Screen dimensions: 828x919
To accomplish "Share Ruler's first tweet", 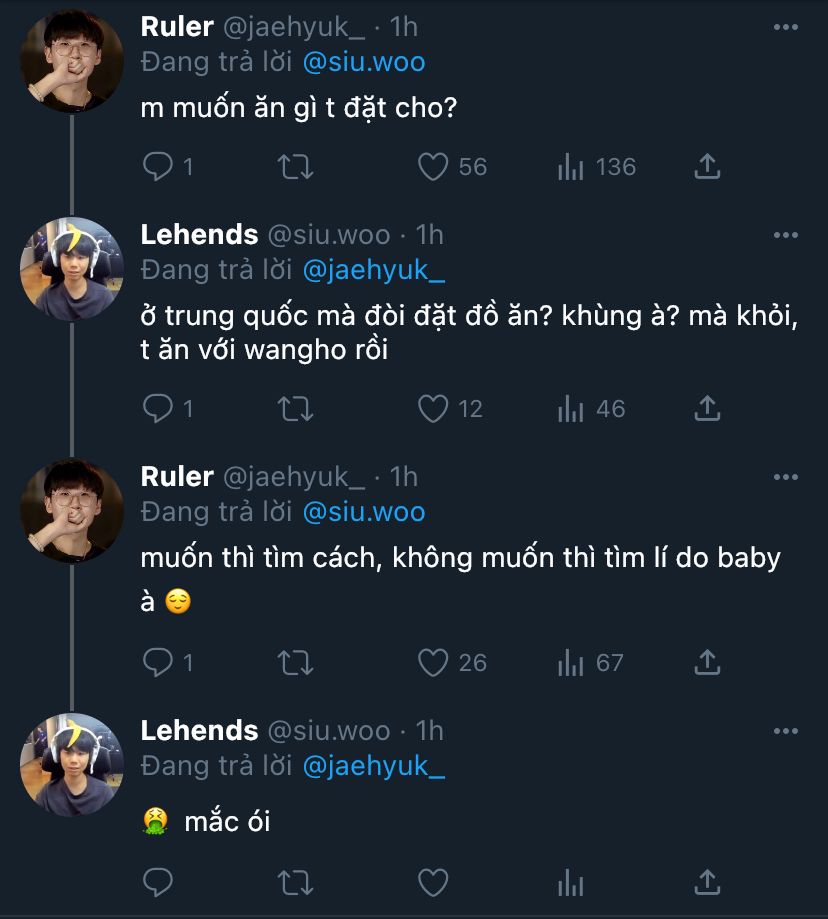I will pos(707,166).
